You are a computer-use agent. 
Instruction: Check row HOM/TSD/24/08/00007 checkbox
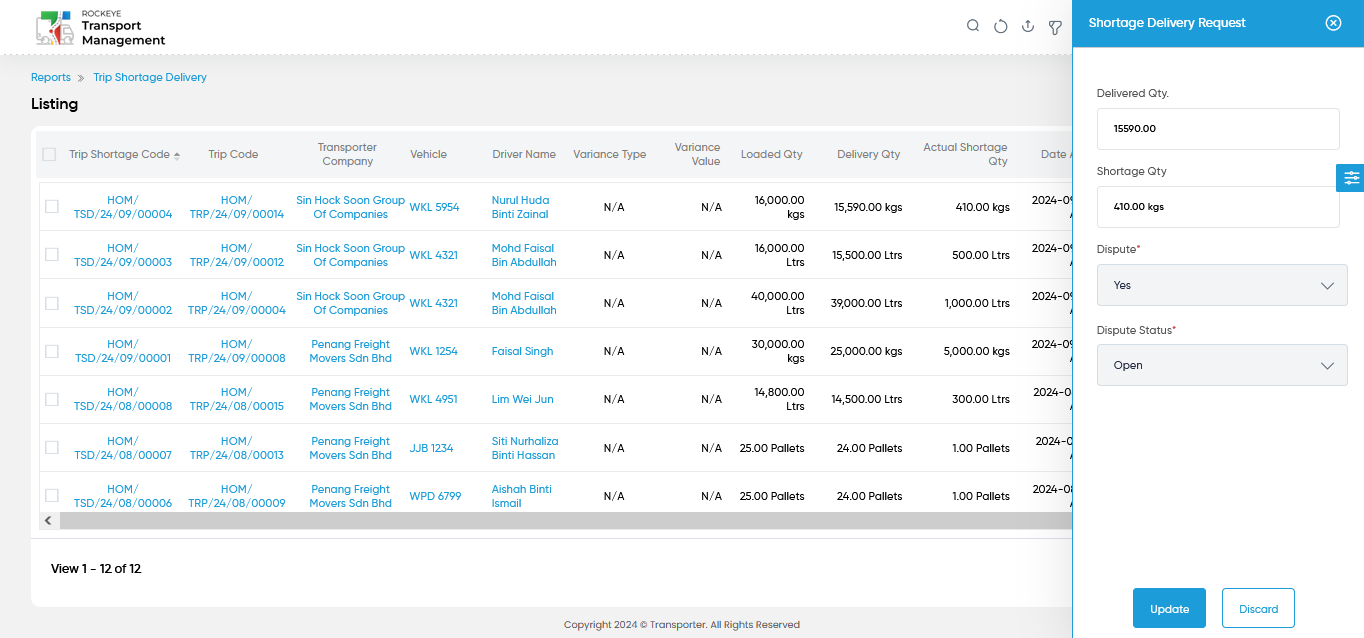(x=52, y=447)
